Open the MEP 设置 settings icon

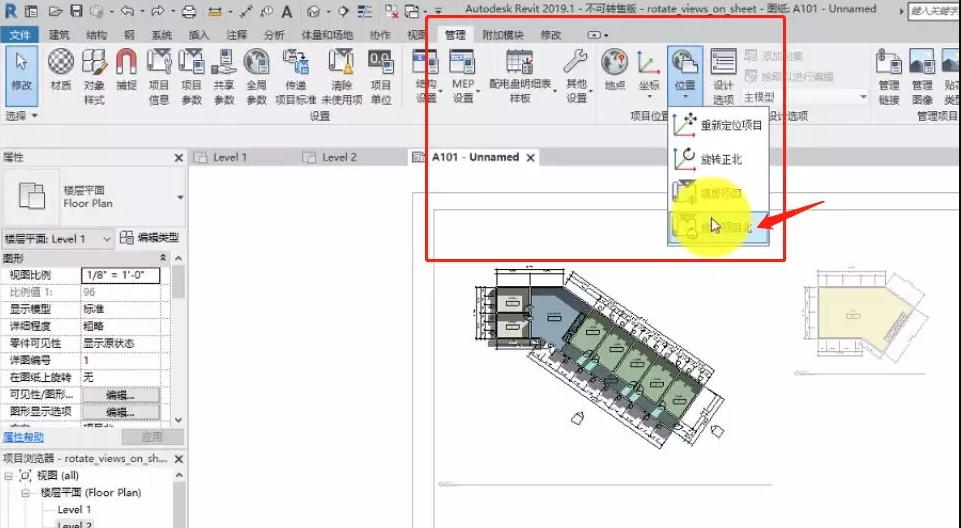coord(463,77)
